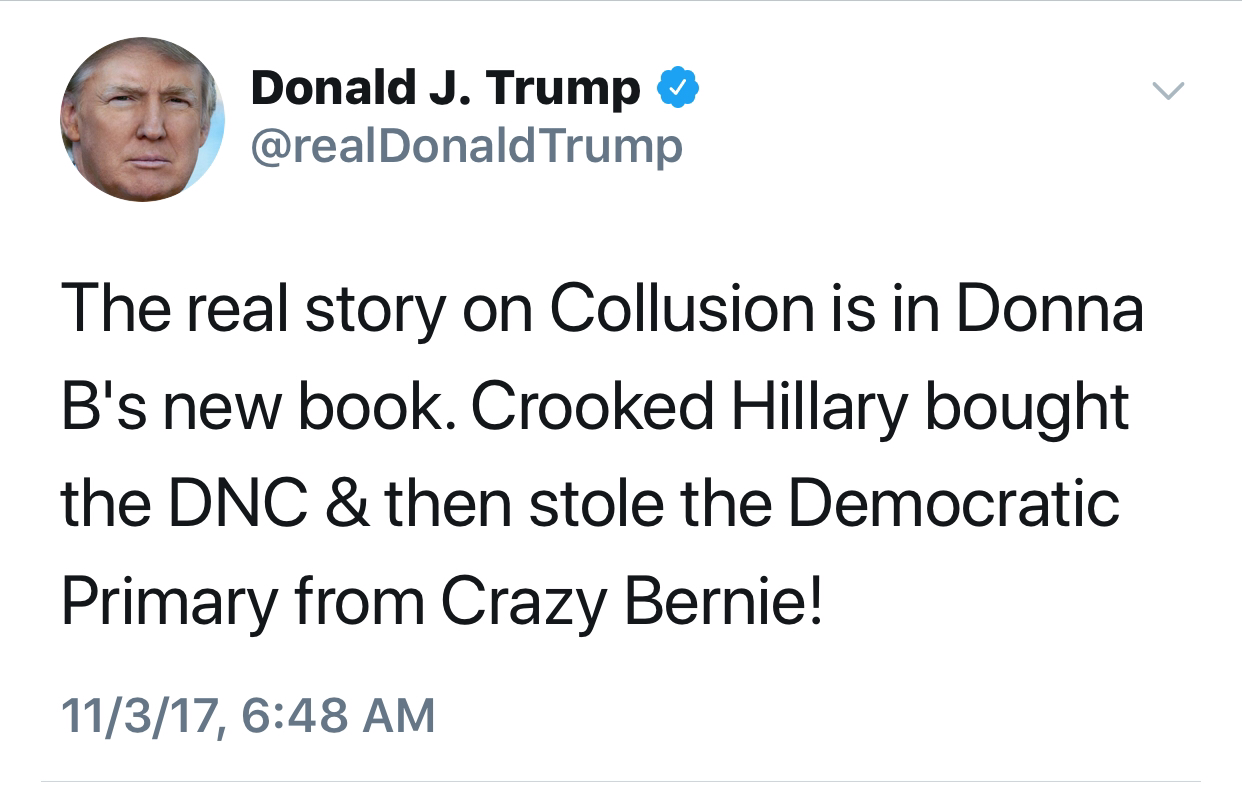The width and height of the screenshot is (1242, 794).
Task: Open the @realDonaldTrump handle link
Action: tap(466, 146)
